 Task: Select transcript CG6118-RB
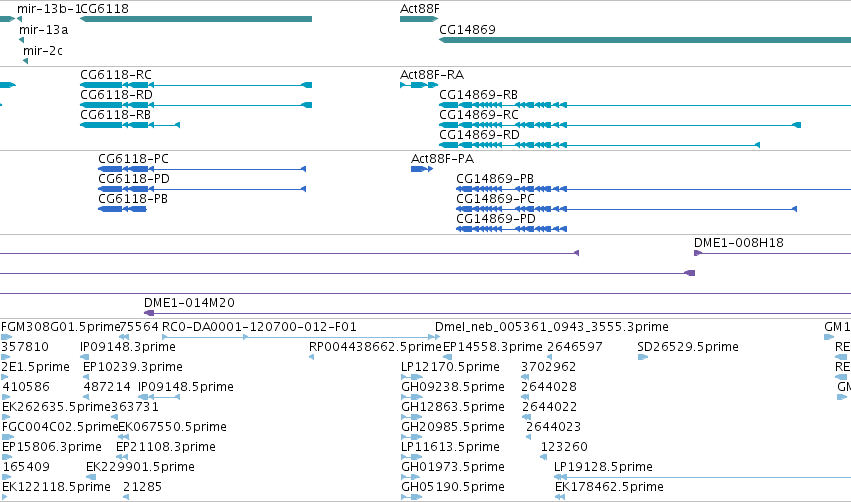[130, 125]
